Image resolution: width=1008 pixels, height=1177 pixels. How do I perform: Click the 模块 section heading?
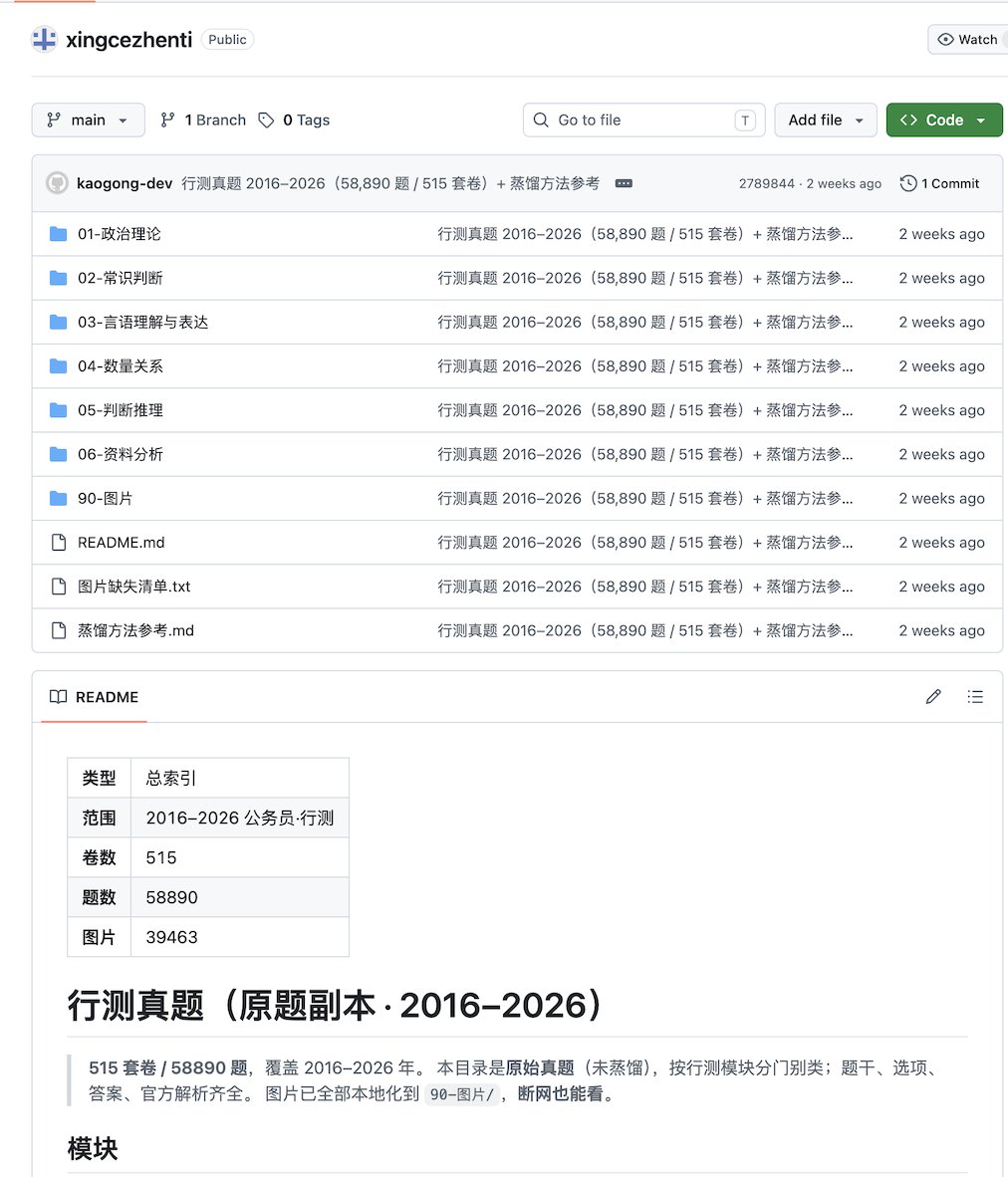pyautogui.click(x=93, y=1149)
